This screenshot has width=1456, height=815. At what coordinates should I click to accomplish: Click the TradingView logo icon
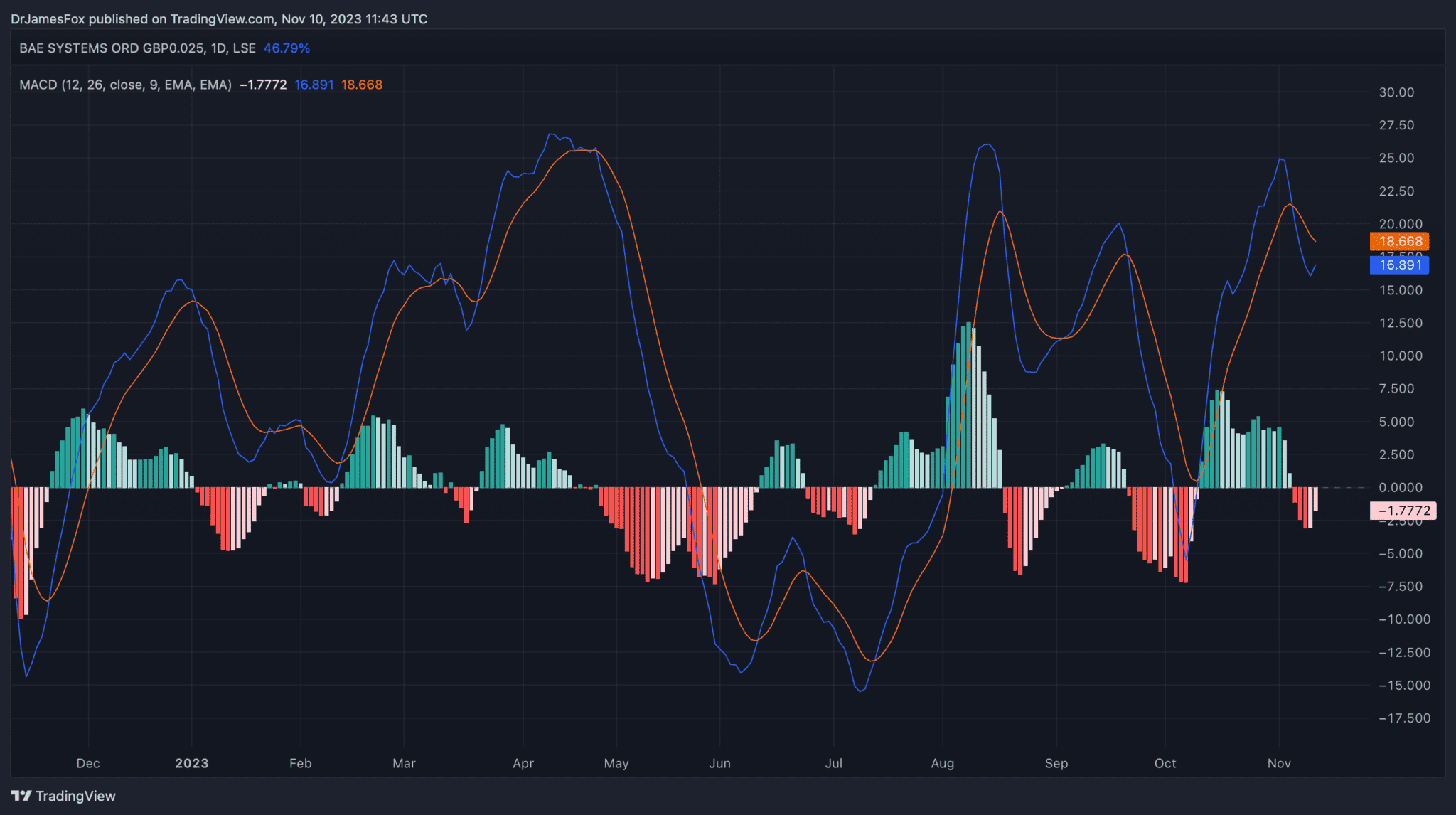click(21, 796)
